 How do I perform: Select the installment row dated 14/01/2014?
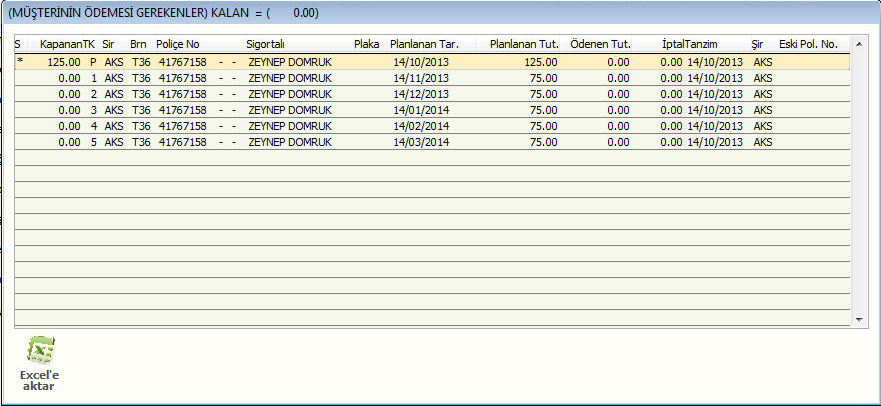419,110
